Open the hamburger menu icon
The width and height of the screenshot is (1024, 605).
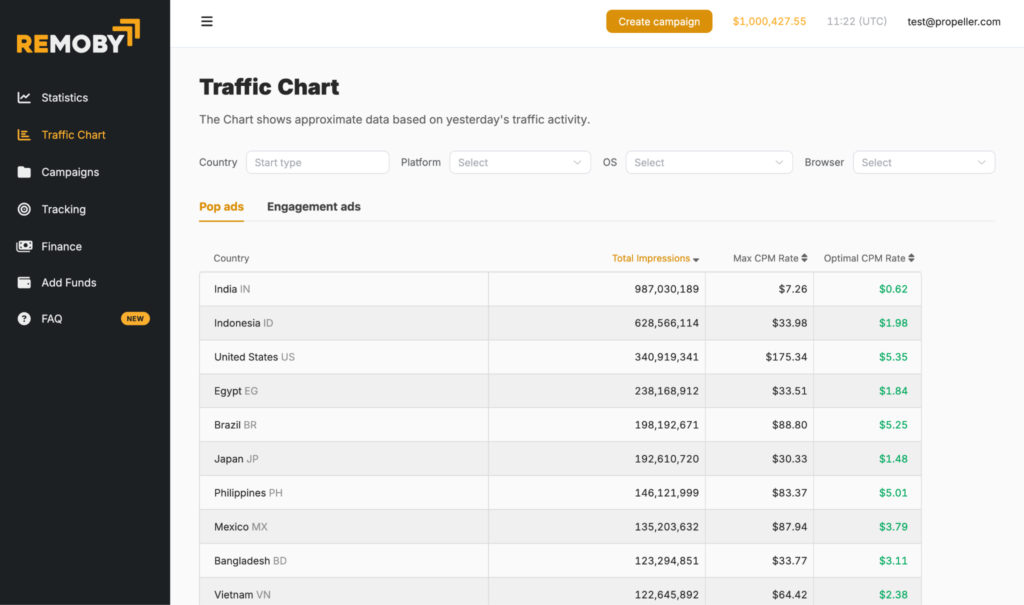pos(206,22)
